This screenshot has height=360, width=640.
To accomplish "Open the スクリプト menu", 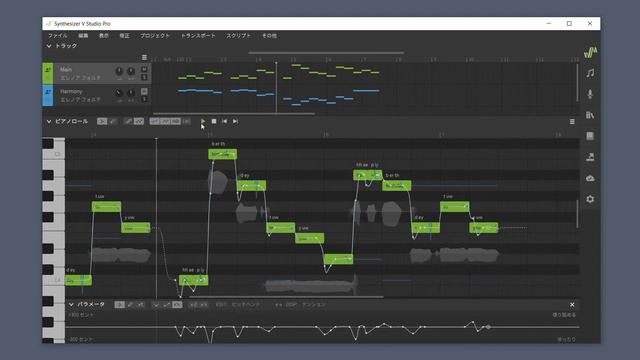I will click(x=238, y=36).
